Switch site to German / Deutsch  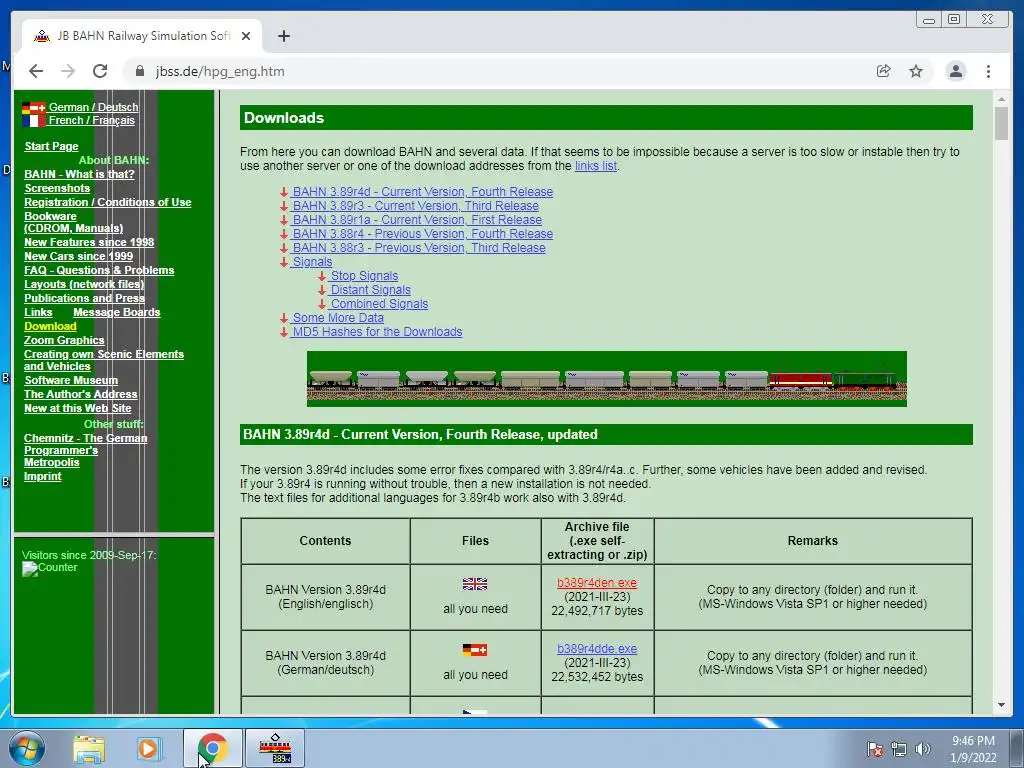point(93,107)
